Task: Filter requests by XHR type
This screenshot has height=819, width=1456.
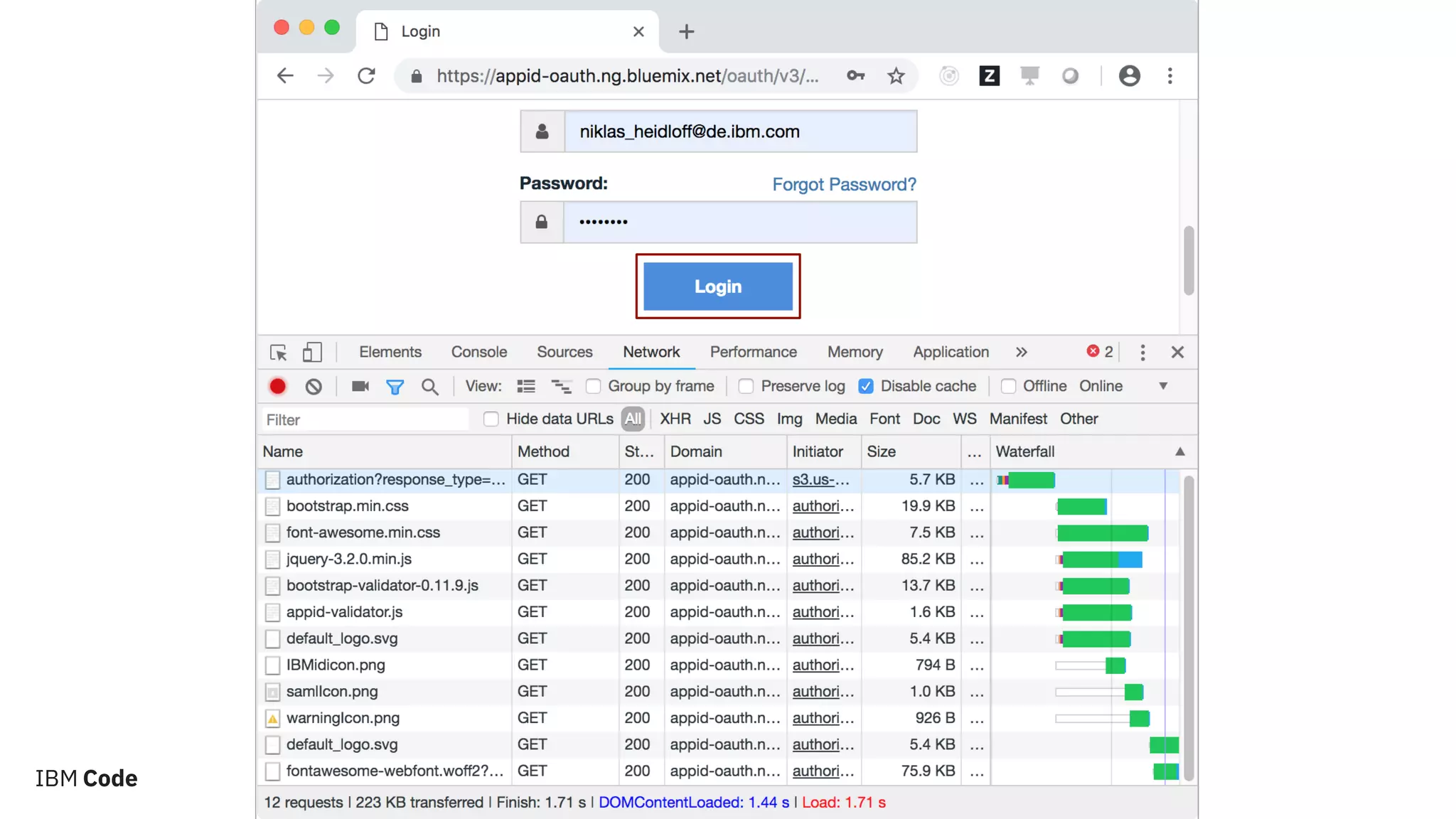Action: tap(675, 419)
